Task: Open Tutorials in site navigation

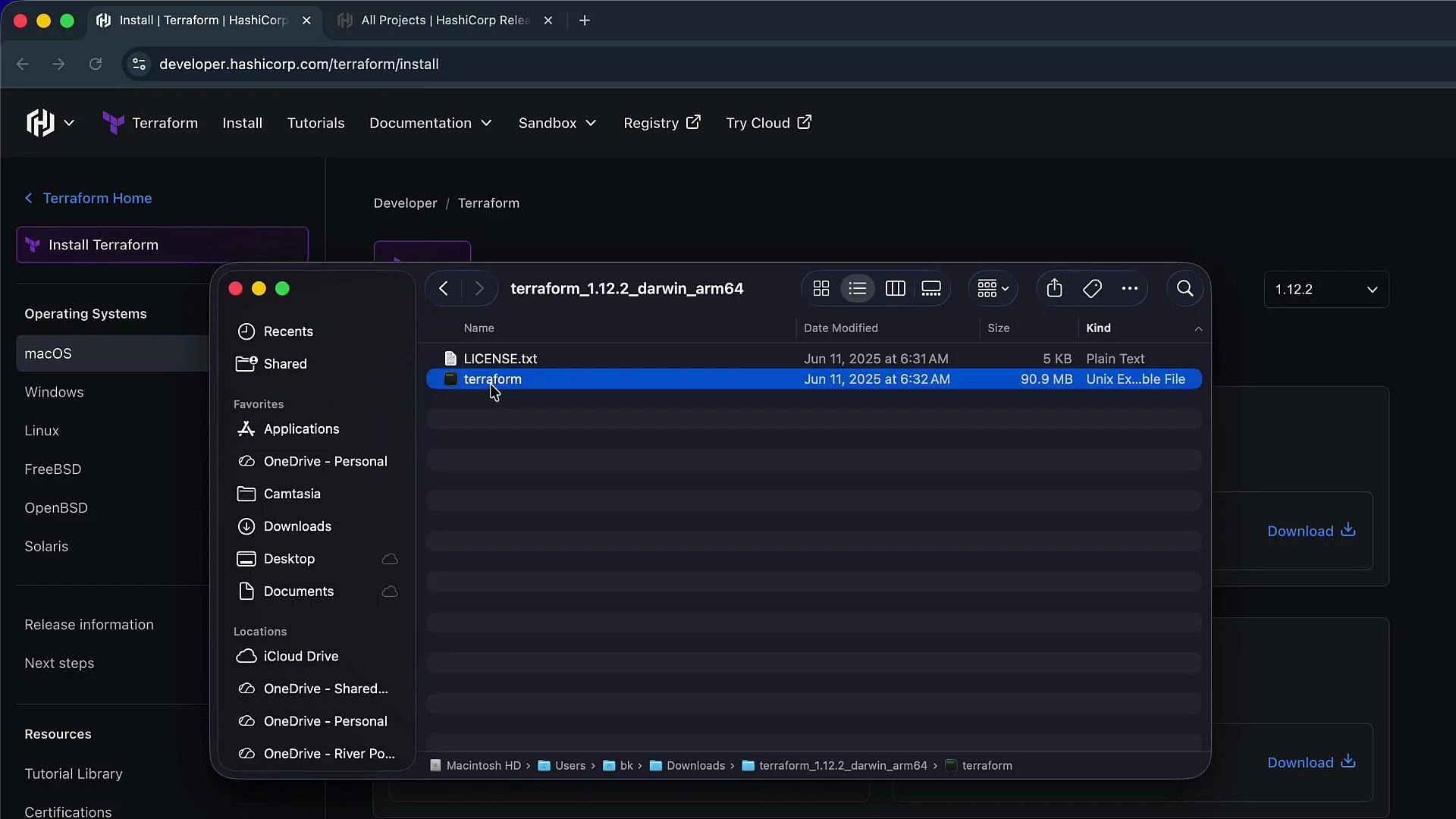Action: click(x=315, y=123)
